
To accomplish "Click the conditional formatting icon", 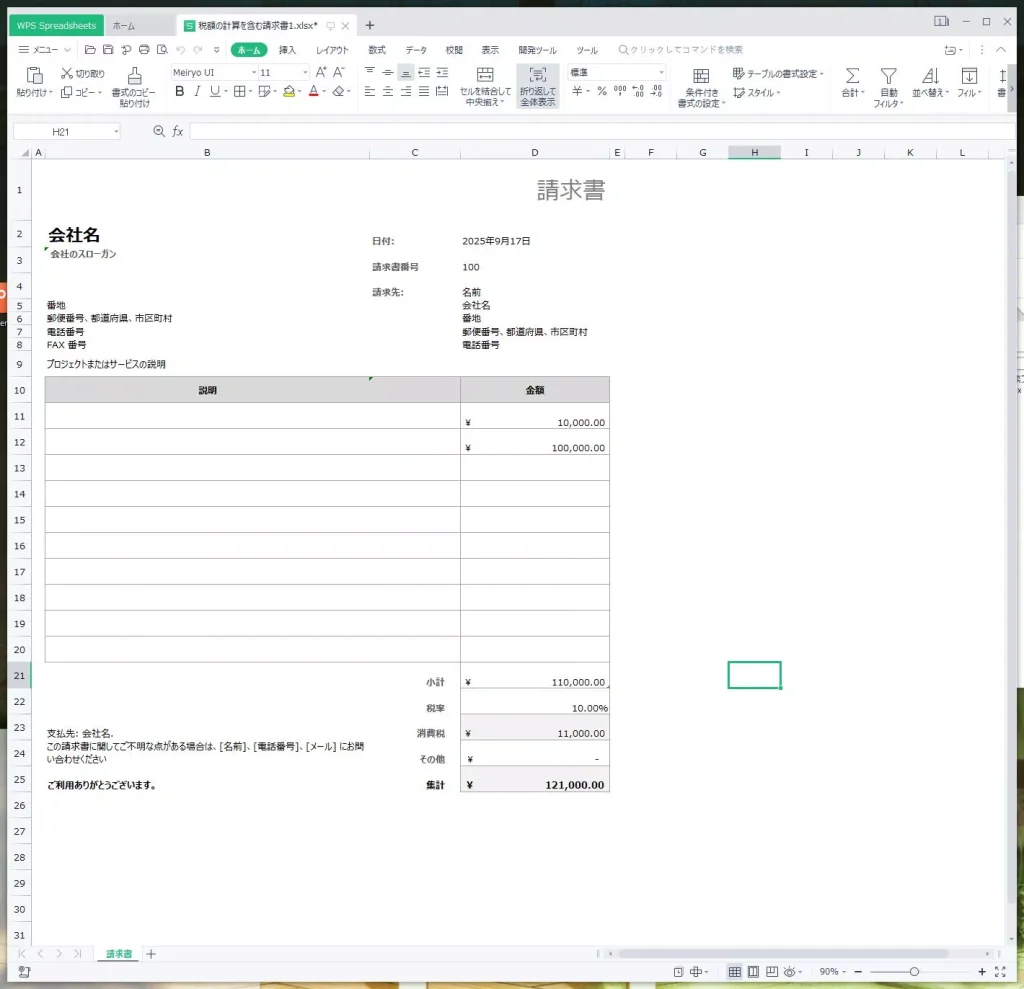I will click(701, 77).
